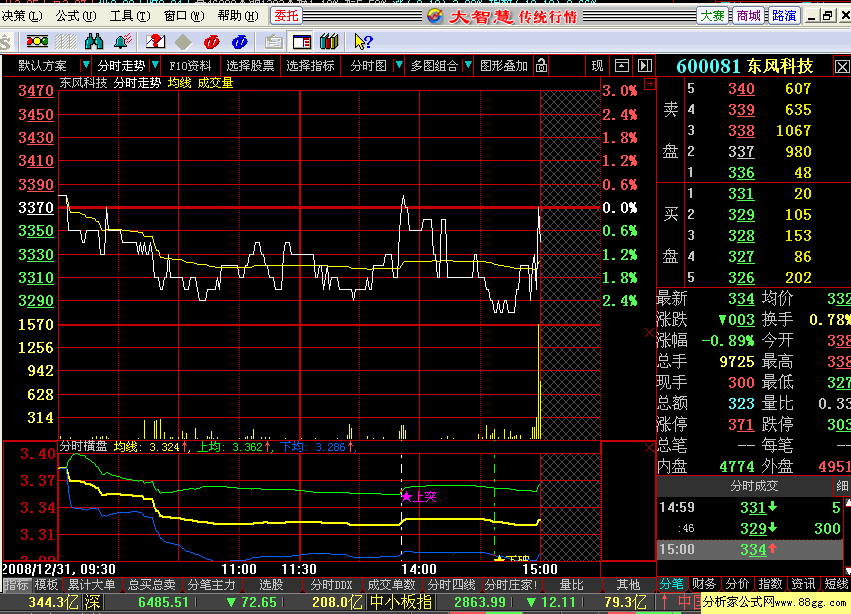Click the traffic light icon in toolbar

pyautogui.click(x=37, y=41)
